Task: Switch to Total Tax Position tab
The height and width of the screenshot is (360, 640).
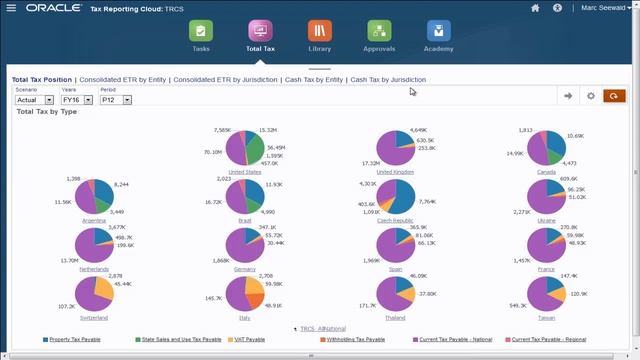Action: [42, 80]
